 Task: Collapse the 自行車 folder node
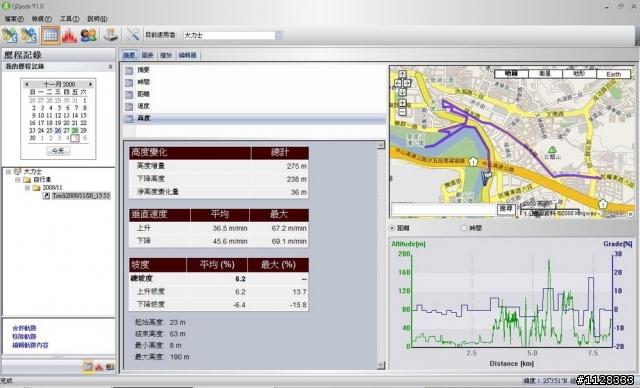pyautogui.click(x=18, y=180)
